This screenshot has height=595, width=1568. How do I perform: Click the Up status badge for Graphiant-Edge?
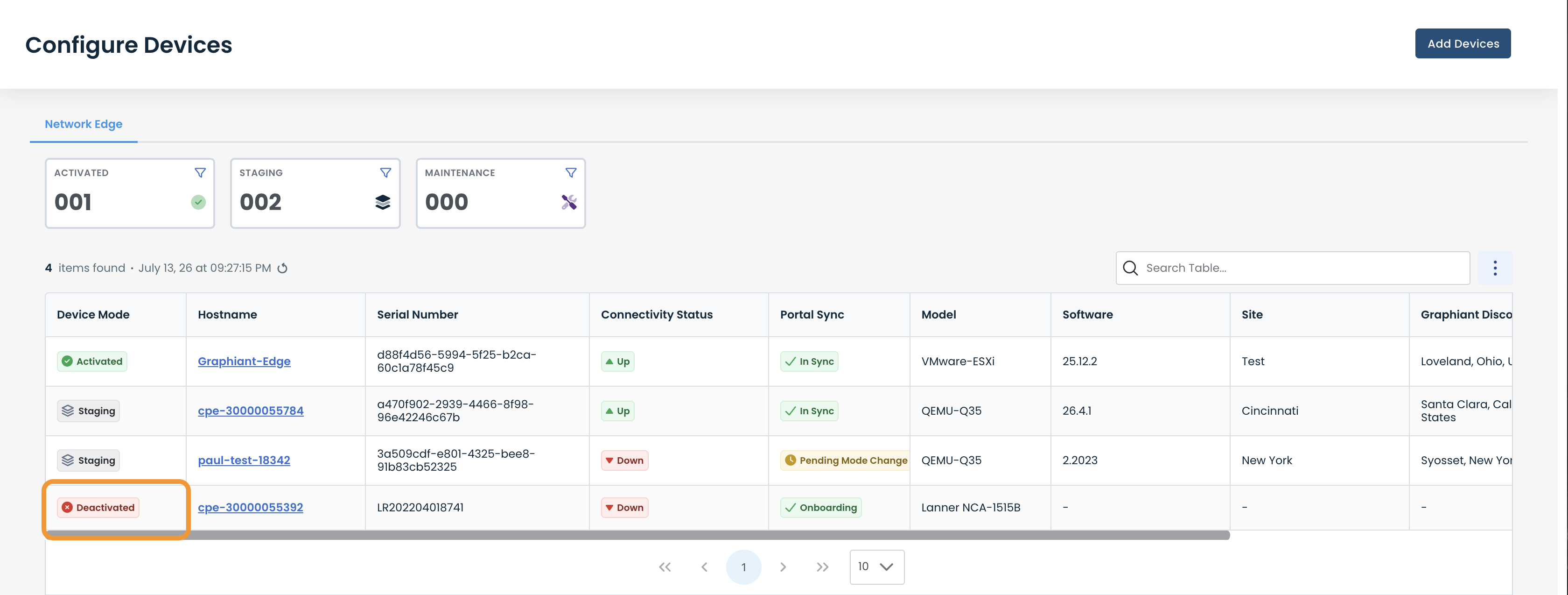point(618,361)
